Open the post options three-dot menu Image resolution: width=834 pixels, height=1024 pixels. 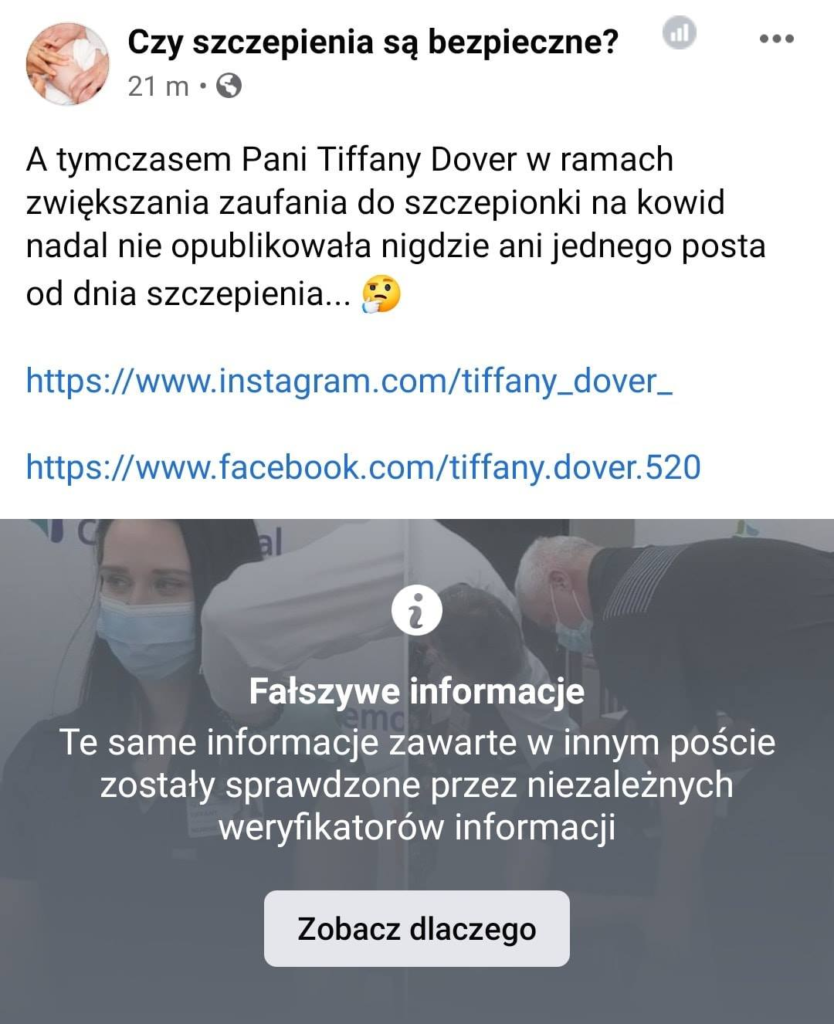click(x=777, y=39)
